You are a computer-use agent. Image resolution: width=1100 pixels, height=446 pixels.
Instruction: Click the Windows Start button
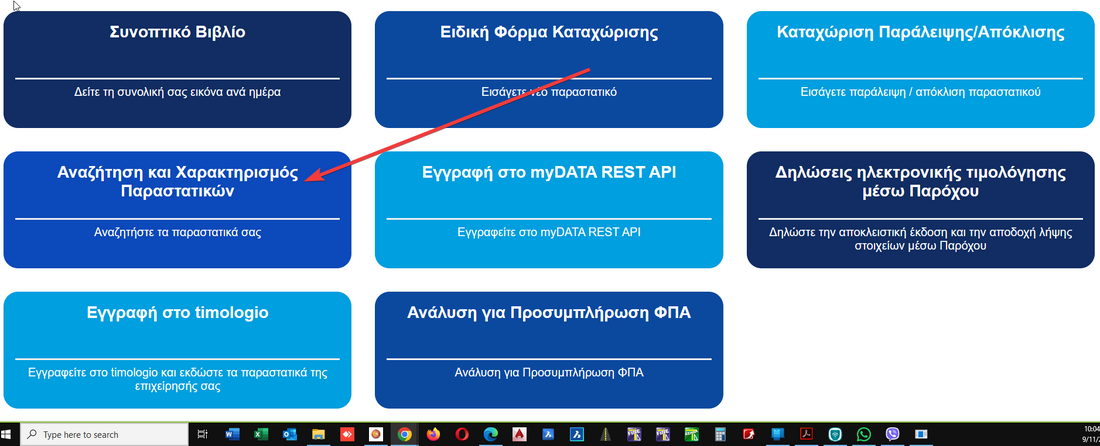[10, 435]
